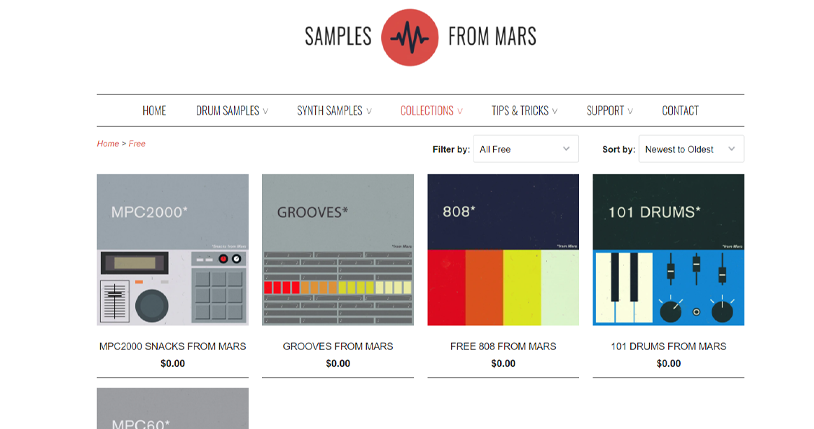The width and height of the screenshot is (814, 429).
Task: Open the Sort by Newest to Oldest dropdown
Action: click(691, 149)
